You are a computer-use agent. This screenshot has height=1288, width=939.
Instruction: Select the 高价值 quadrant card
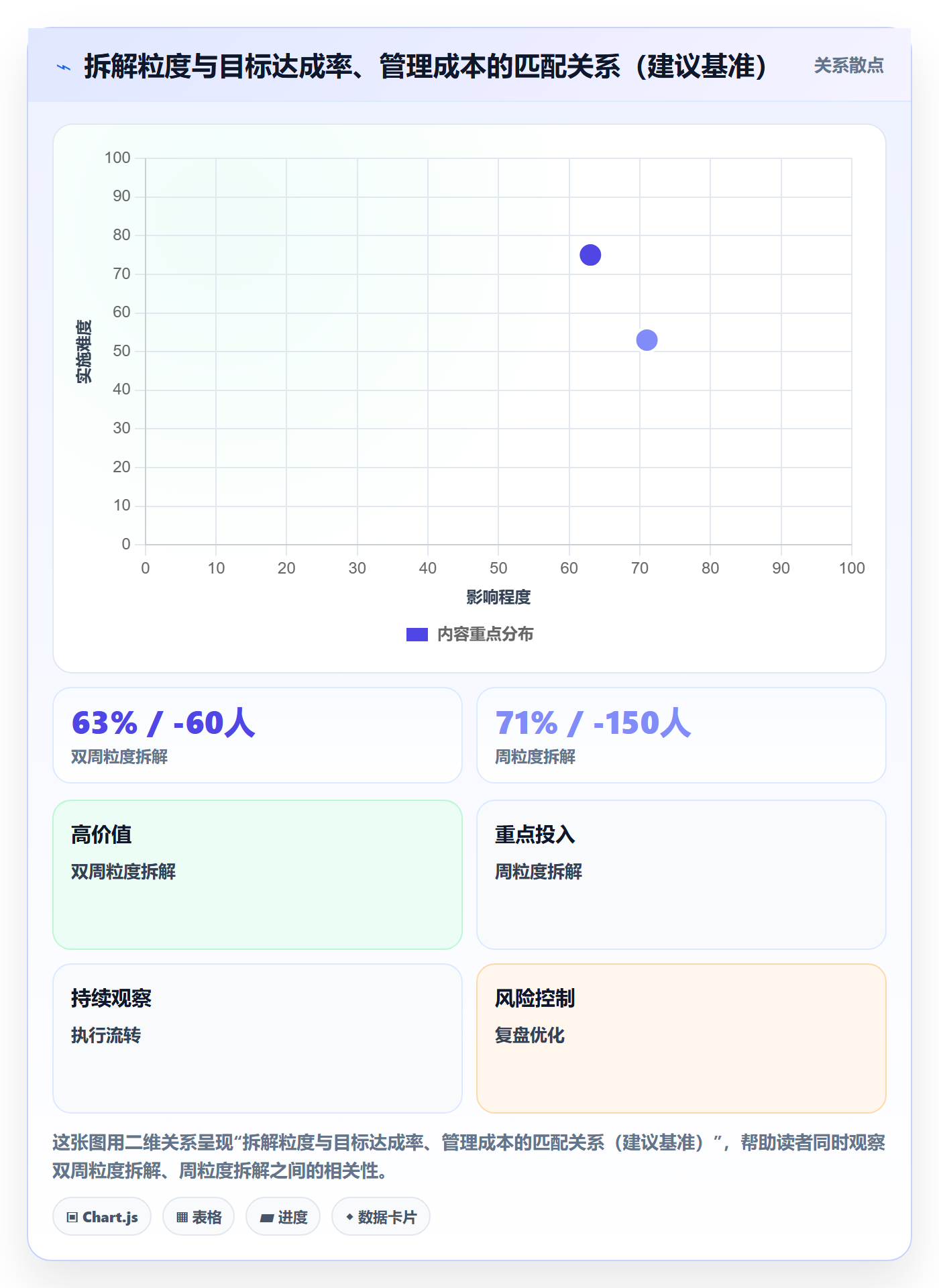pyautogui.click(x=258, y=875)
